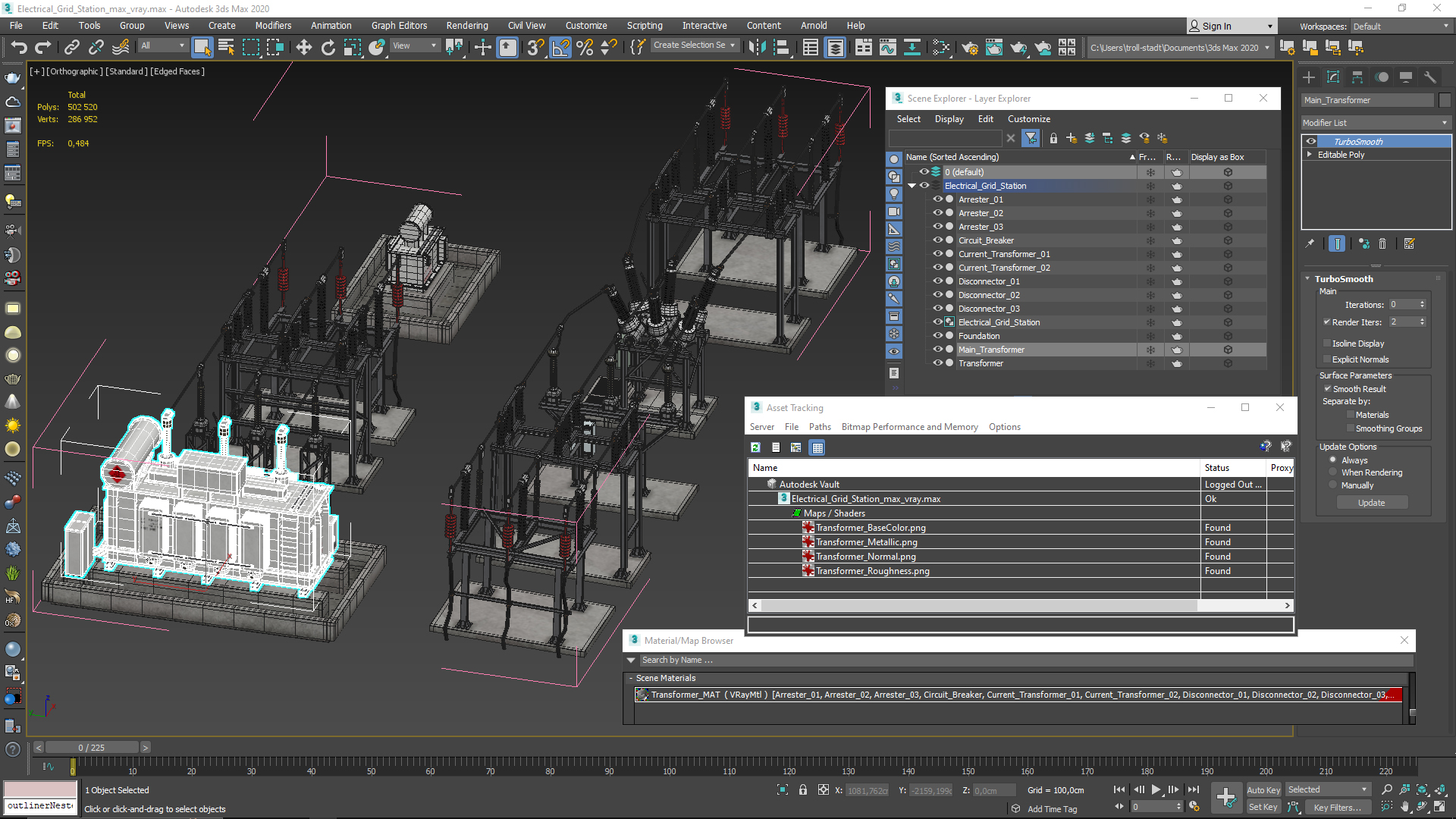
Task: Go to timeline start
Action: pos(1119,789)
